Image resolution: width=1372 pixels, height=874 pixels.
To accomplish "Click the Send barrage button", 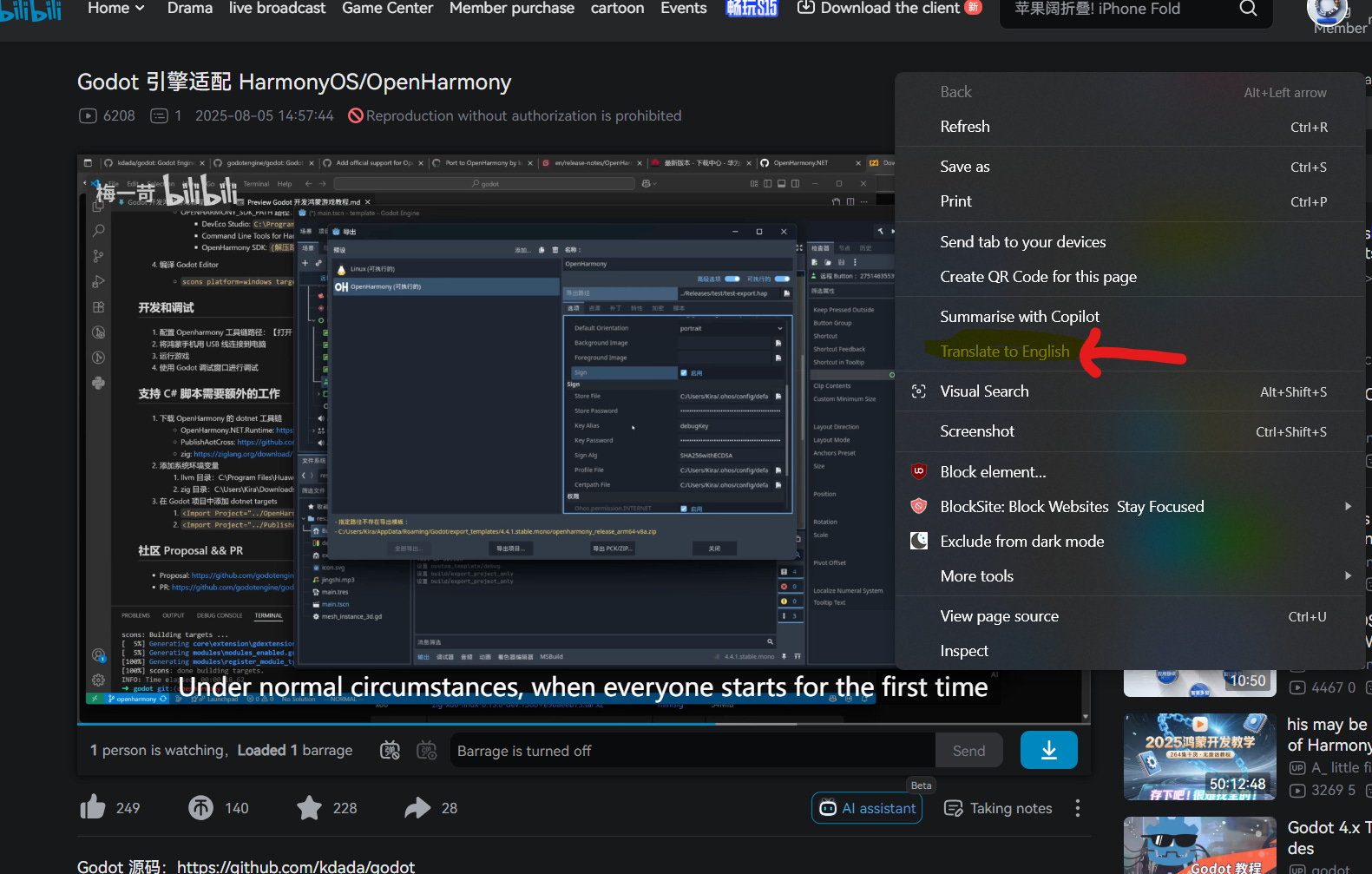I will coord(968,751).
